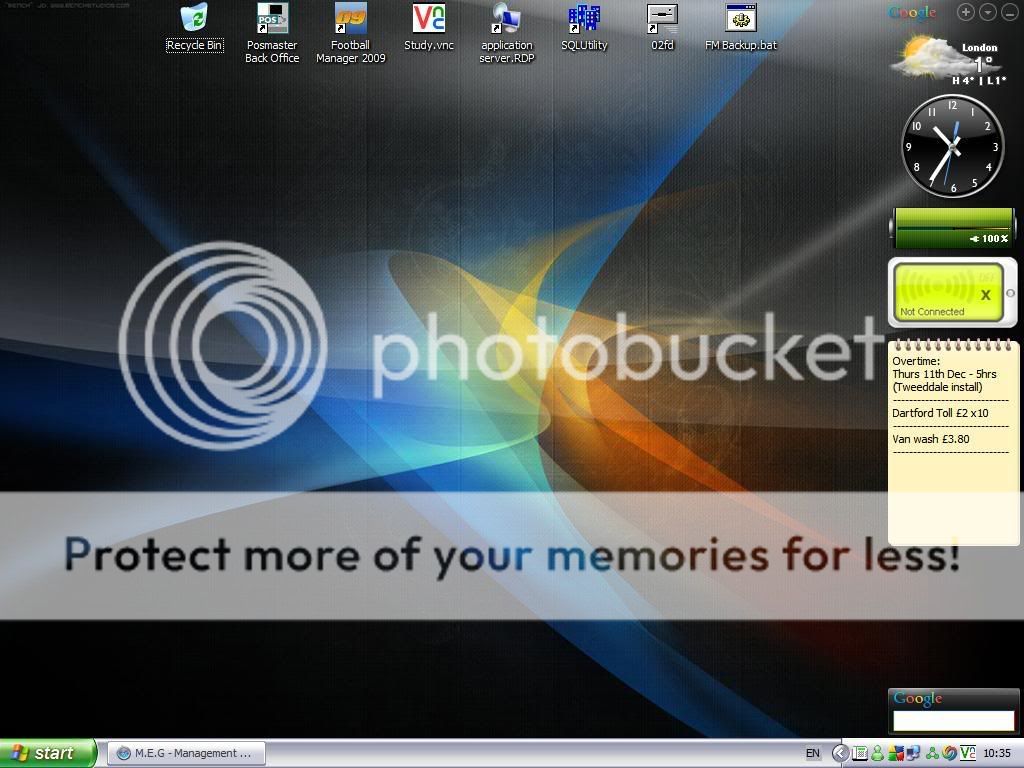The image size is (1024, 768).
Task: Click the Google search box in sidebar
Action: pos(953,720)
